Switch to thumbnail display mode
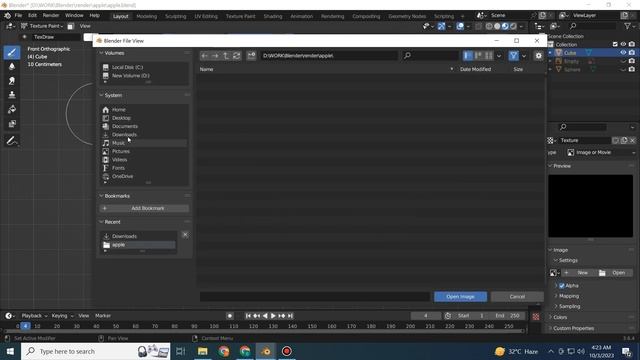640x360 pixels. 489,56
